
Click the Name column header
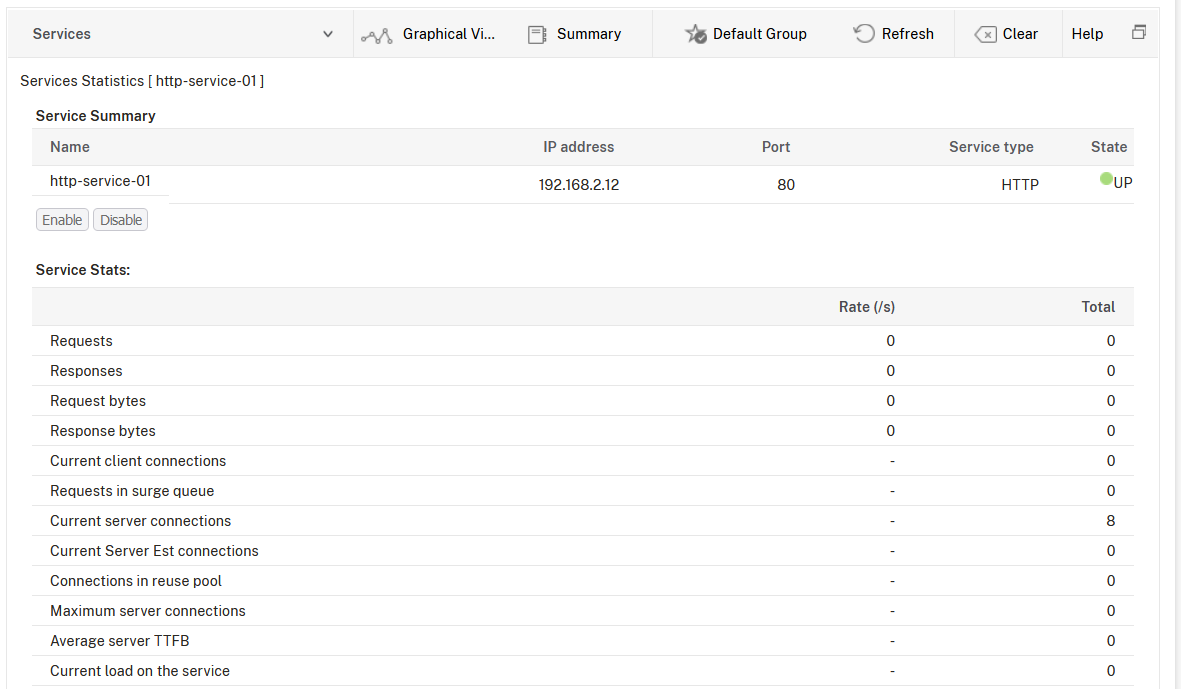coord(70,147)
